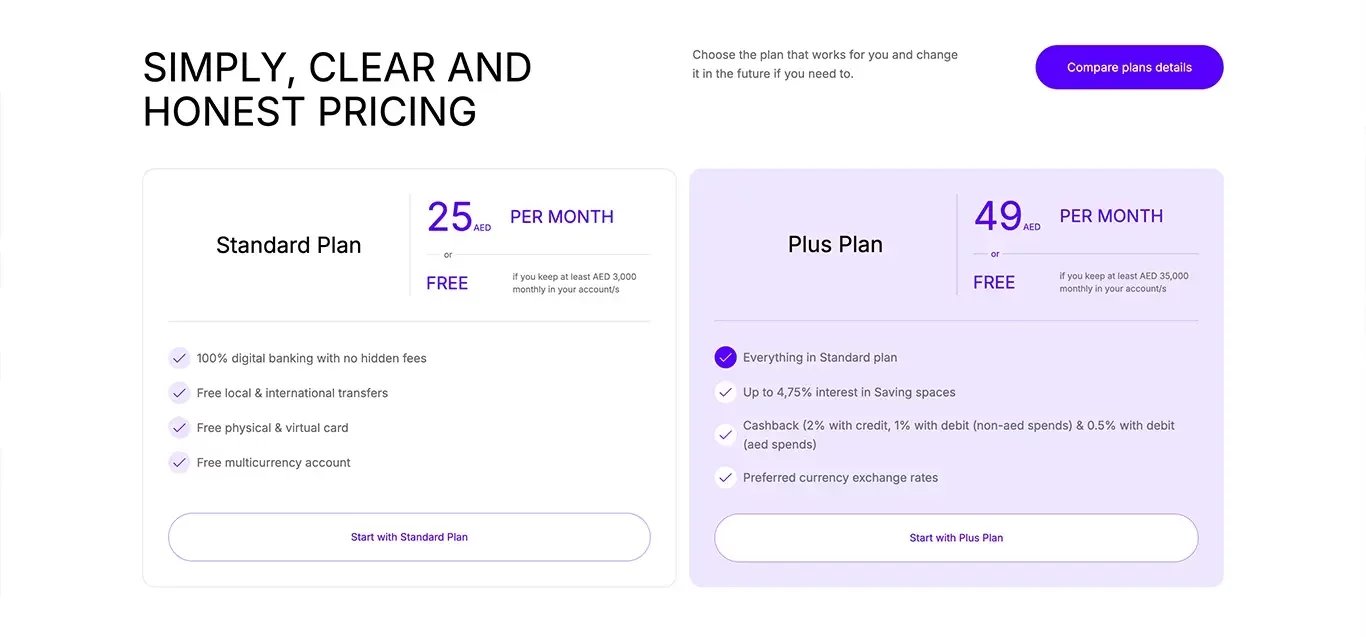Click checkmark beside Preferred currency exchange rates
1366x637 pixels.
(x=726, y=478)
